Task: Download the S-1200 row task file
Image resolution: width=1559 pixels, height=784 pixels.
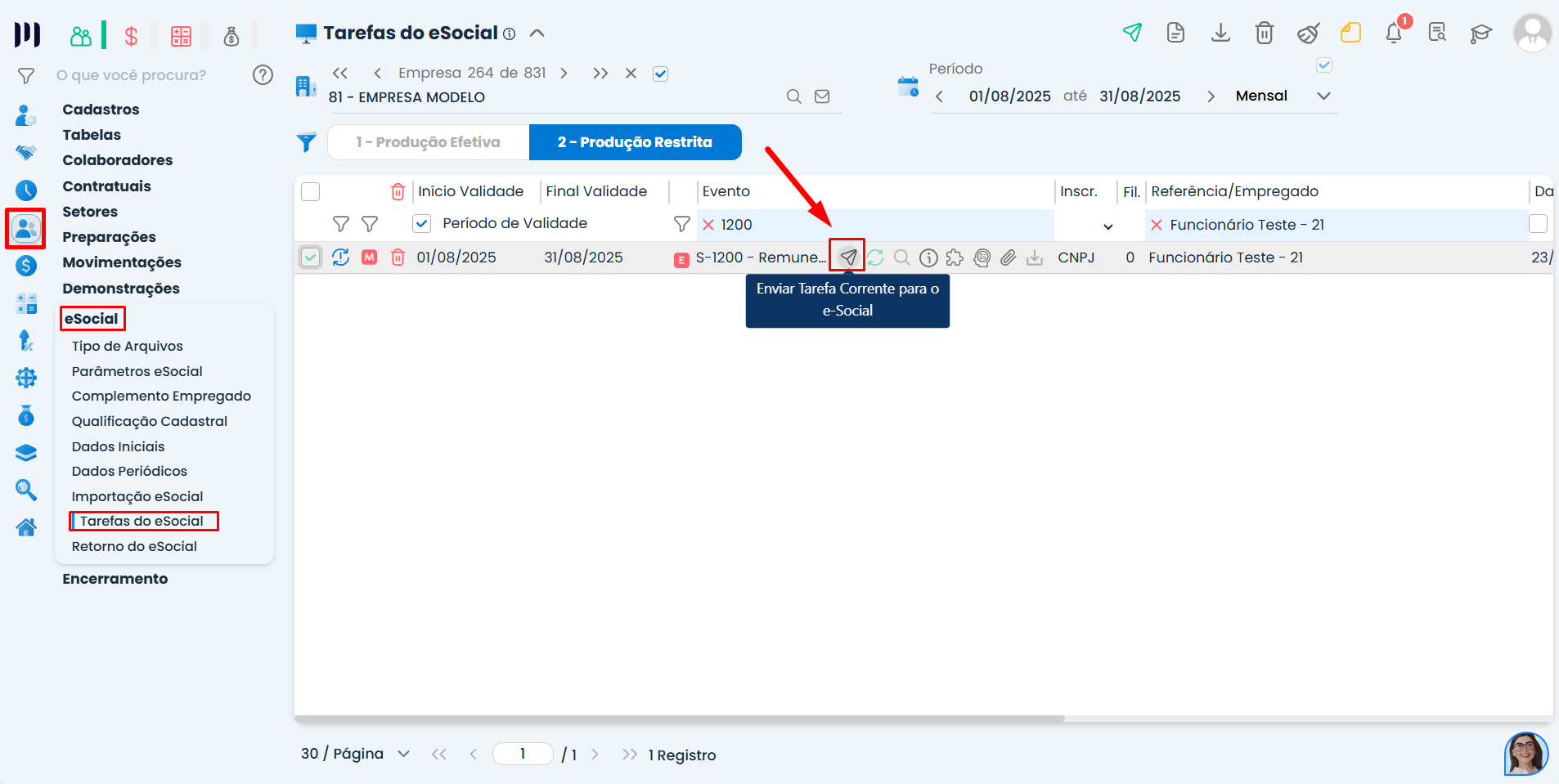Action: pos(1035,258)
